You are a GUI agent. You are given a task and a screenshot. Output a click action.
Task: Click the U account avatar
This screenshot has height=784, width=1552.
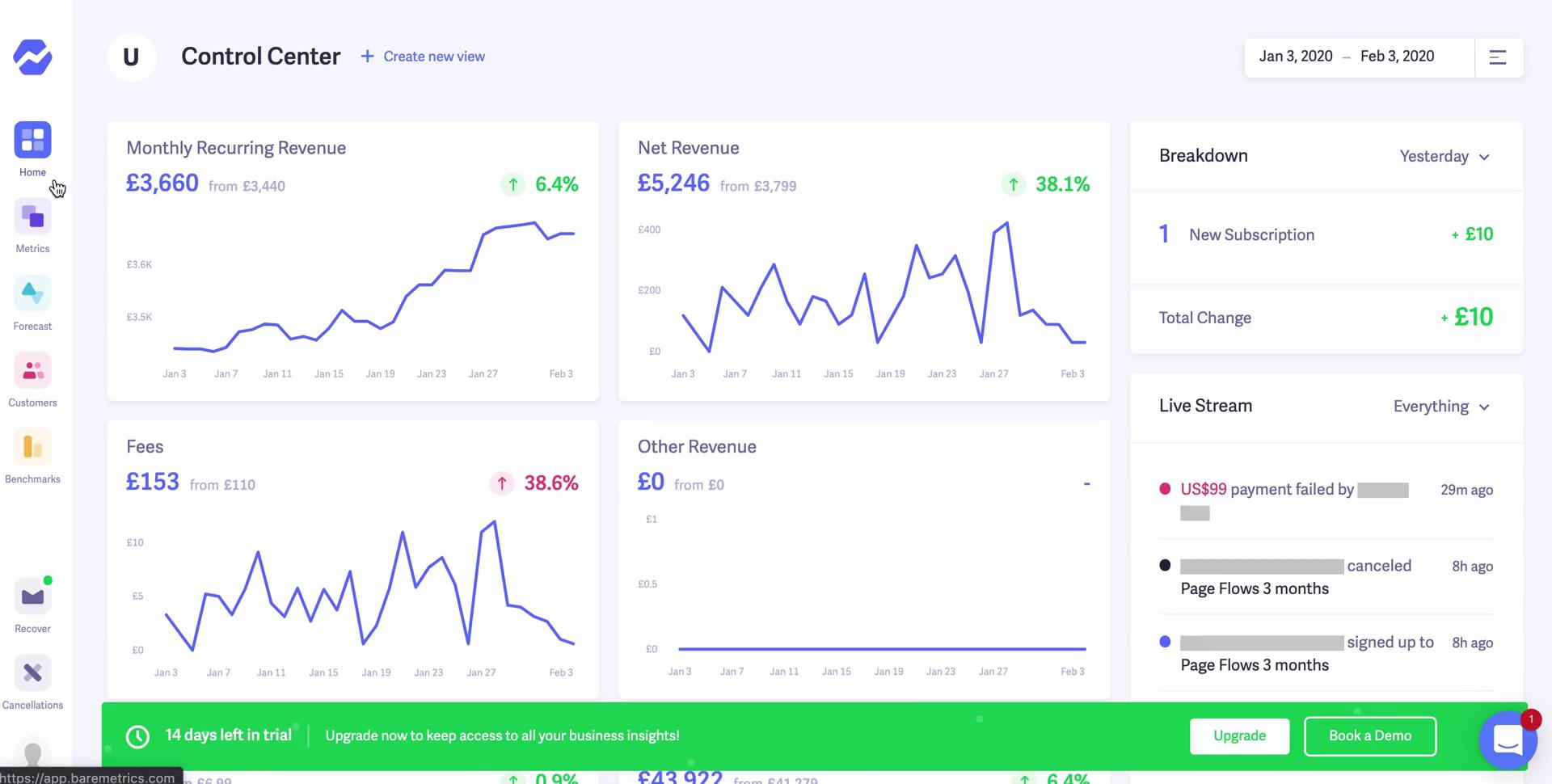click(x=131, y=57)
